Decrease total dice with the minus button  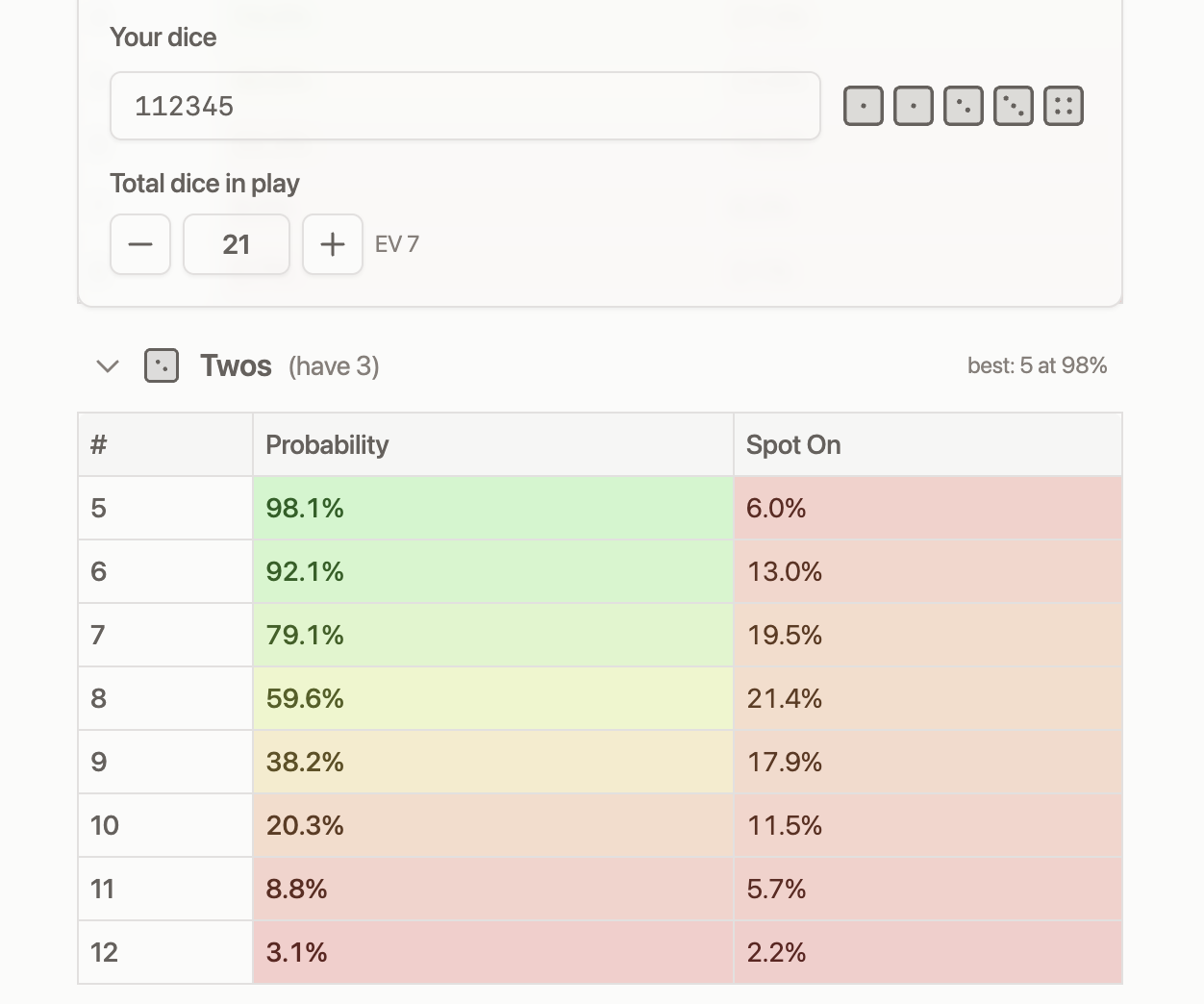pos(140,244)
